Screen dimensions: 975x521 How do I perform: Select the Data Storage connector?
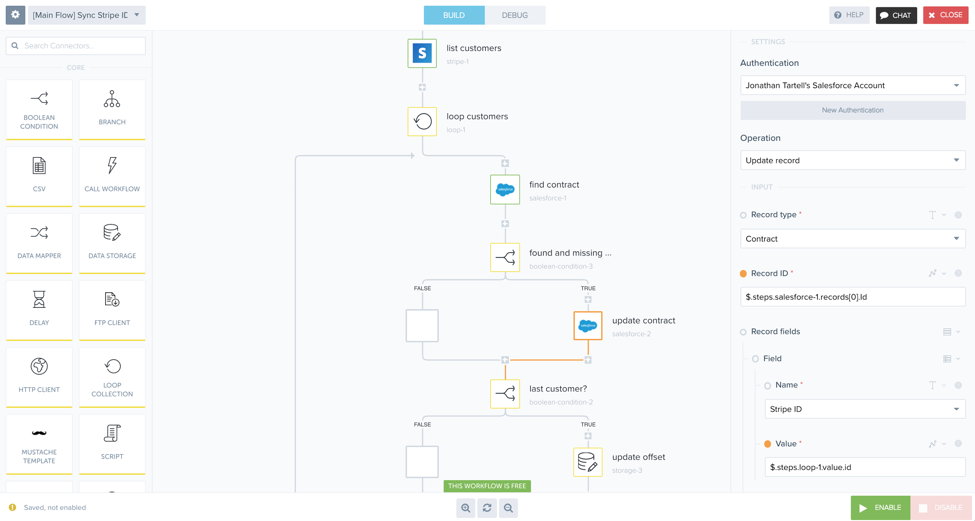click(112, 243)
